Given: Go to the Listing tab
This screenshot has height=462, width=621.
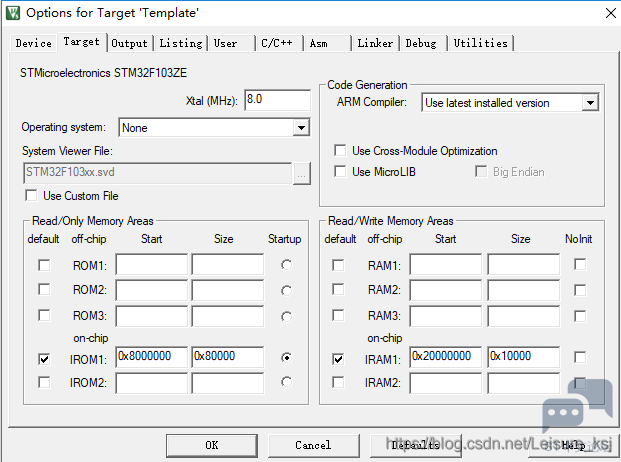Looking at the screenshot, I should [x=181, y=43].
